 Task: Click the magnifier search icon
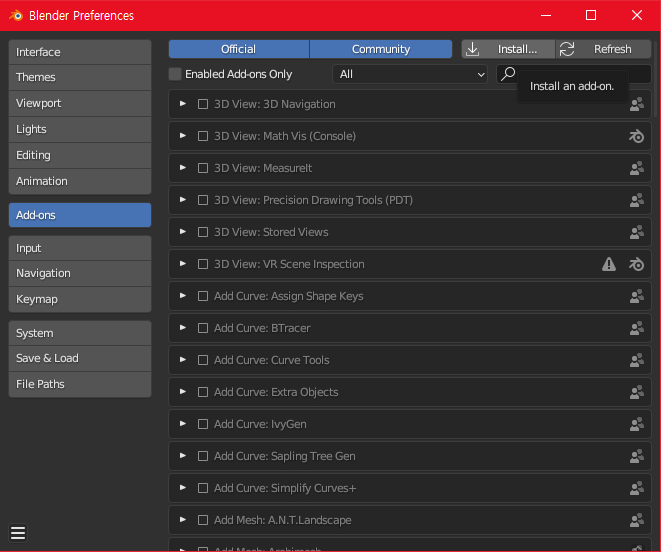[x=508, y=74]
